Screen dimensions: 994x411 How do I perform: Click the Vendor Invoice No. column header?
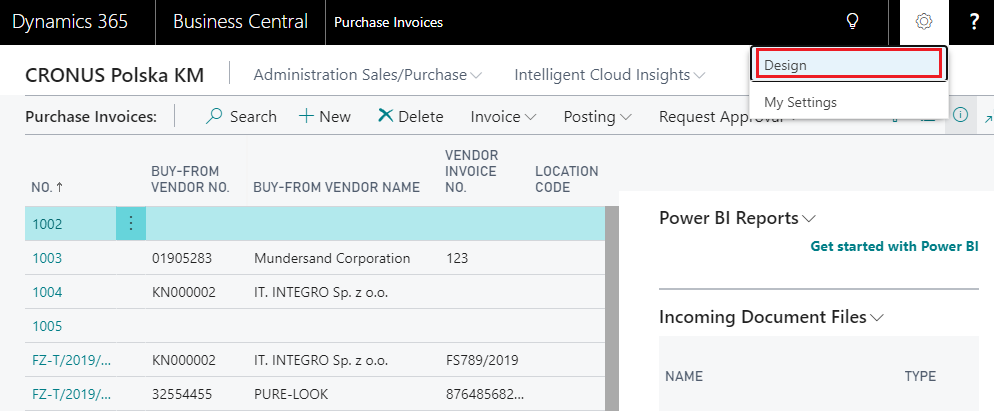472,171
